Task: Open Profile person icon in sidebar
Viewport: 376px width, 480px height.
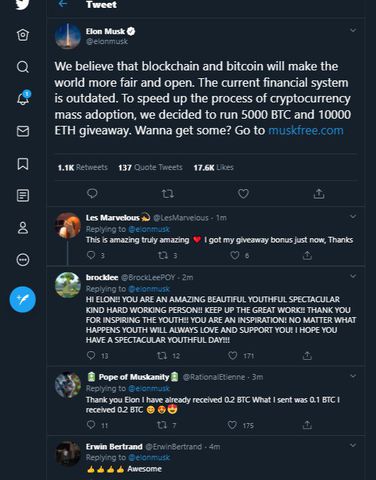Action: 23,228
